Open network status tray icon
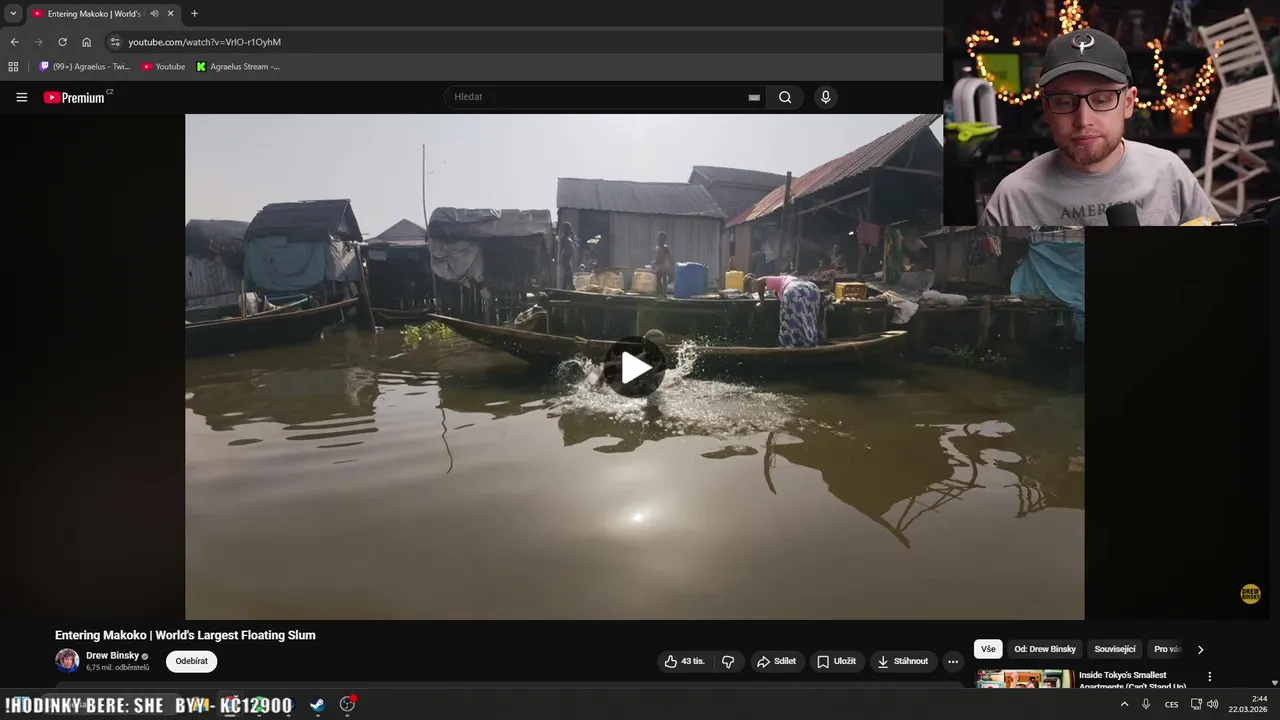This screenshot has height=720, width=1280. coord(1196,704)
